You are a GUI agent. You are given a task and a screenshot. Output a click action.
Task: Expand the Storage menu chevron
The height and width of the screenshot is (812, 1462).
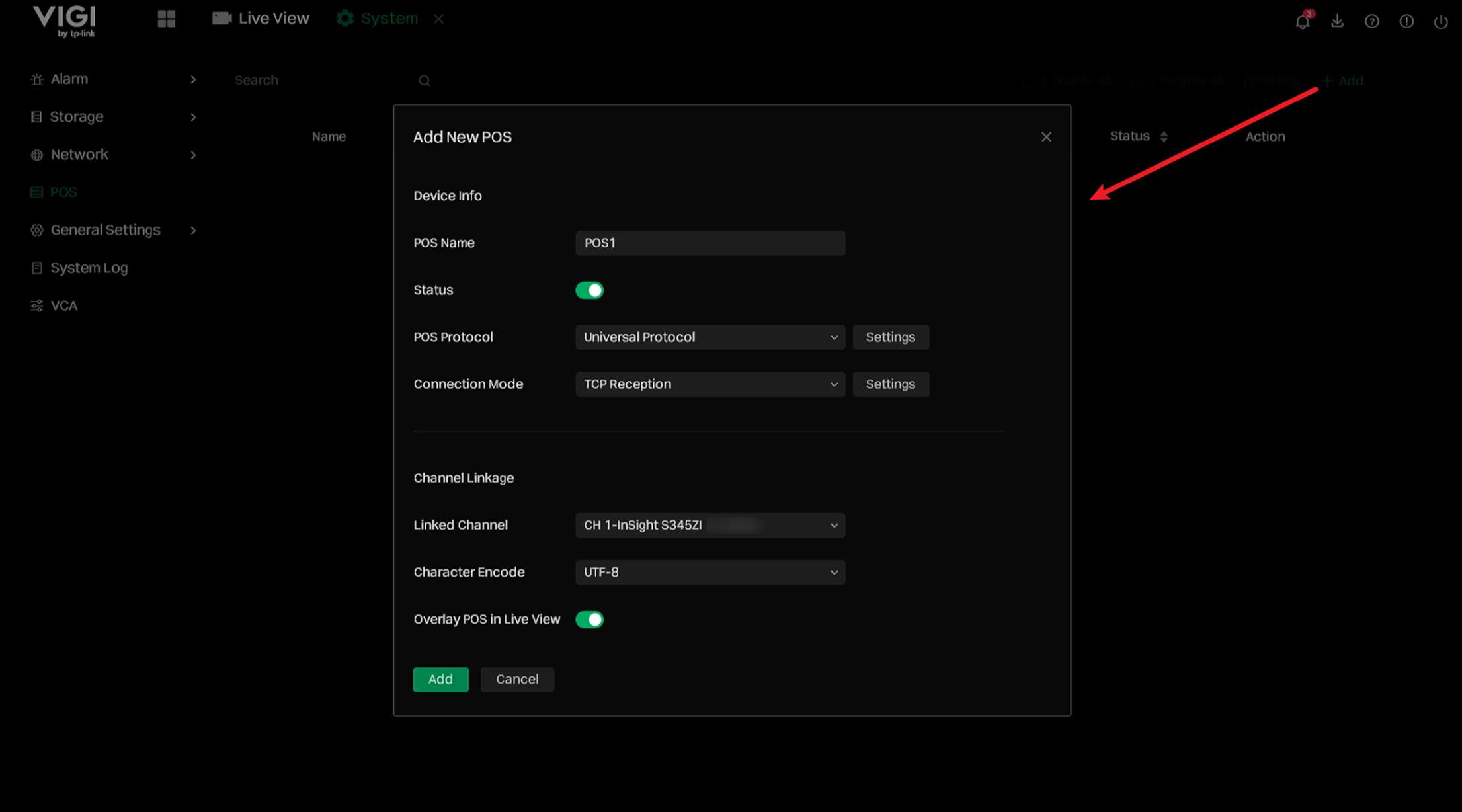pyautogui.click(x=193, y=117)
